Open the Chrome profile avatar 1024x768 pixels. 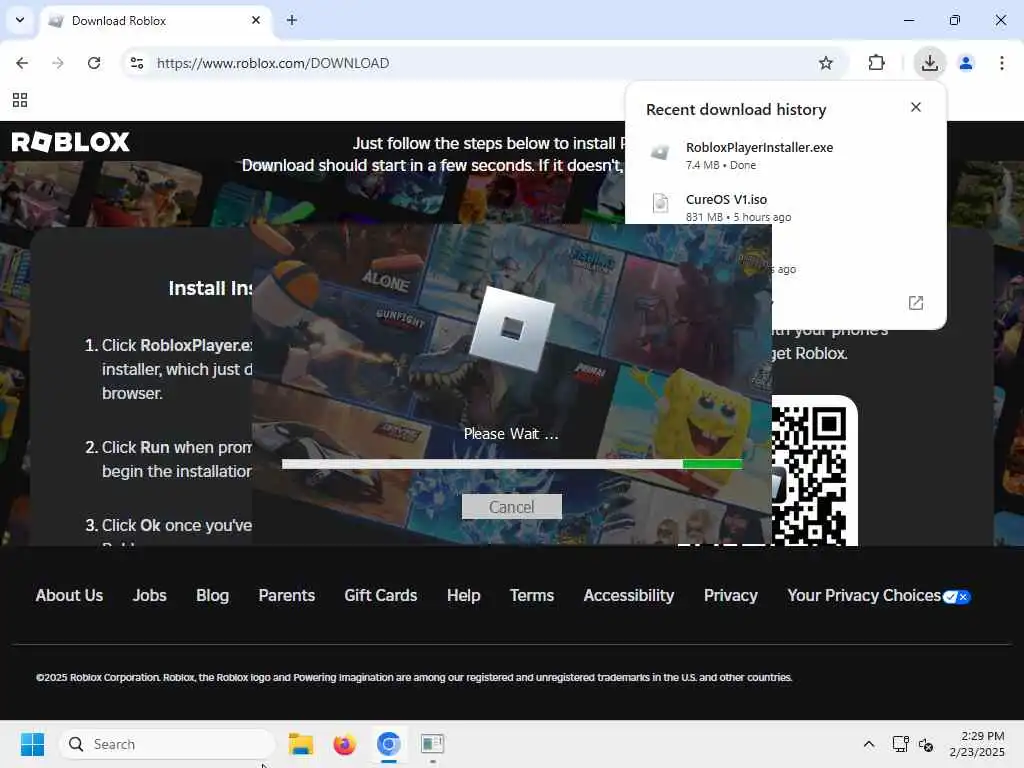[x=966, y=63]
